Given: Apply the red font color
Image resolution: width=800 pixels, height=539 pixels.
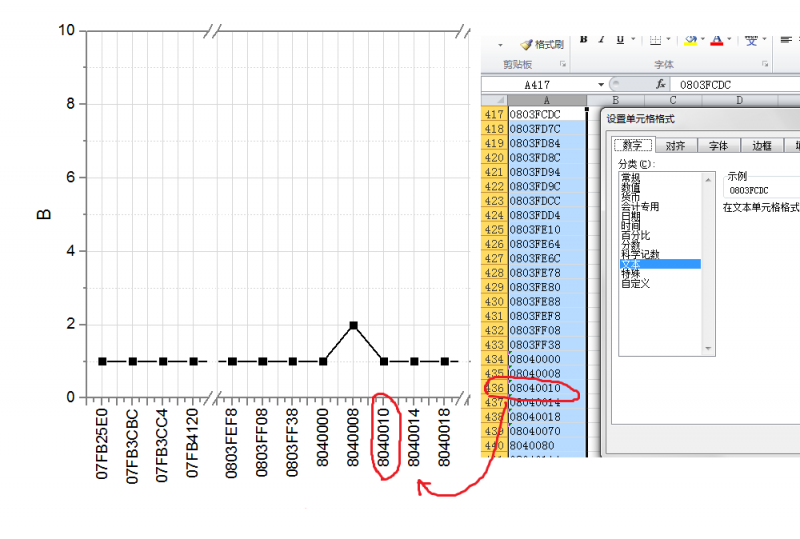Looking at the screenshot, I should coord(716,40).
